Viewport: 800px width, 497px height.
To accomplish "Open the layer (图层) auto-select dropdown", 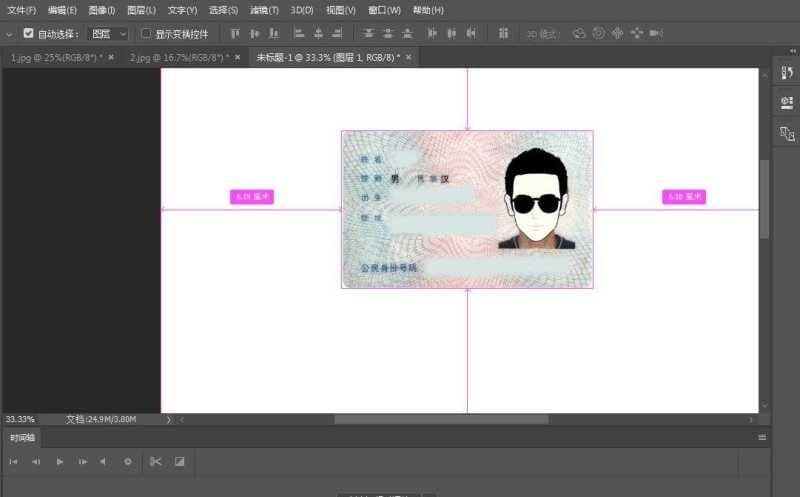I will [x=109, y=33].
